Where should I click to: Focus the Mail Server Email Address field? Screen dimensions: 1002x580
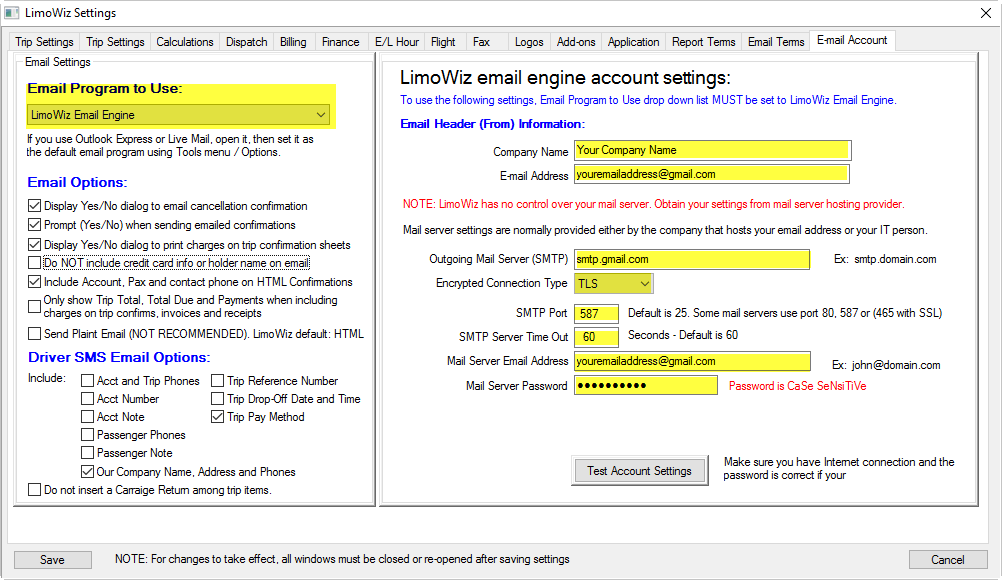point(693,362)
